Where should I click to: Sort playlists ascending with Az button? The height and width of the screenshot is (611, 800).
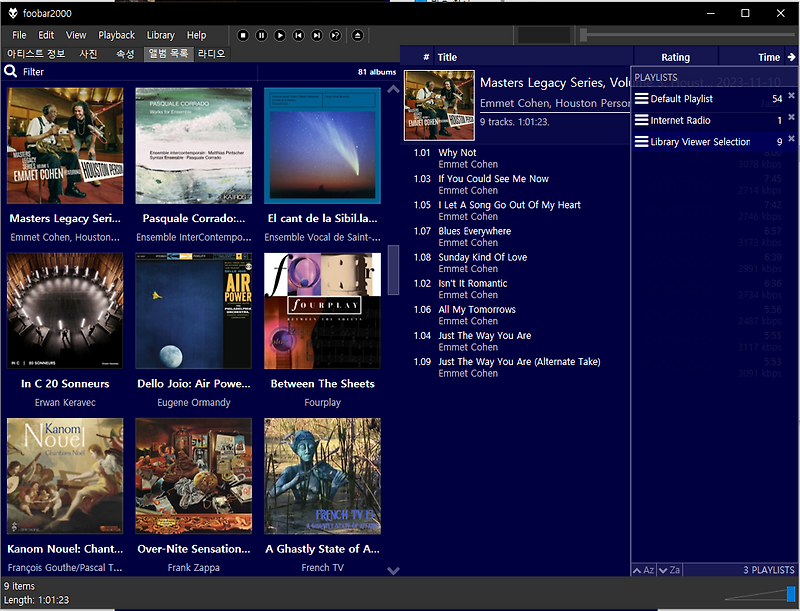(644, 570)
